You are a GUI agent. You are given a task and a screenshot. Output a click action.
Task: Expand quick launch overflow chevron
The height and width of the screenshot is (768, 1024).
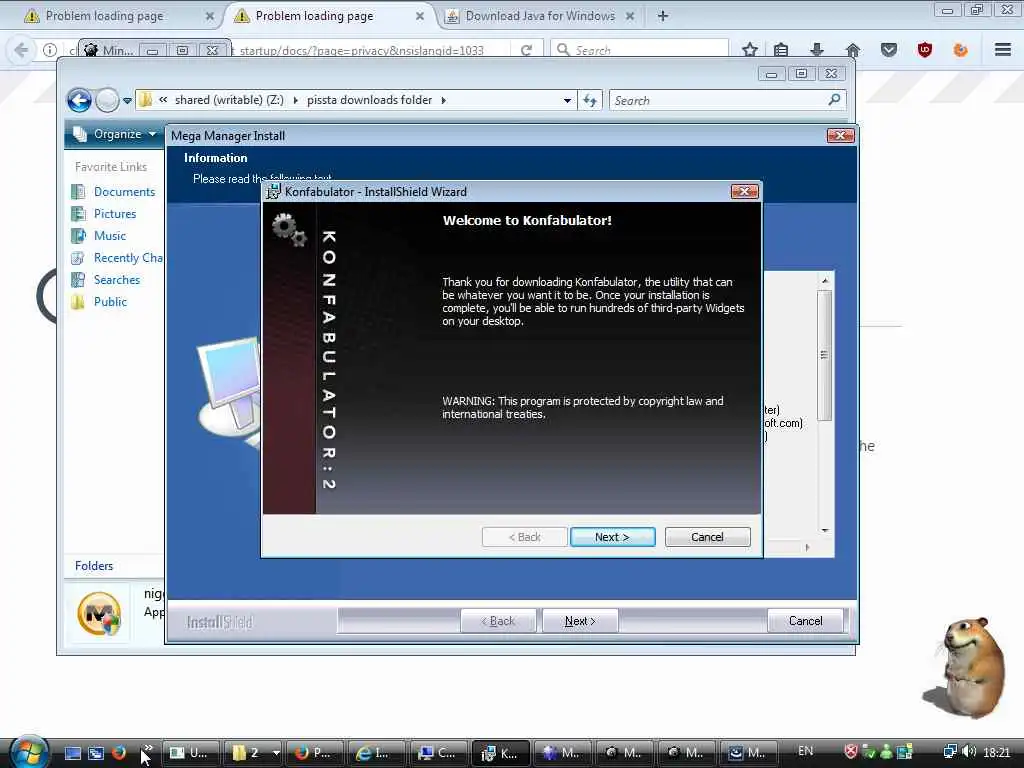148,748
